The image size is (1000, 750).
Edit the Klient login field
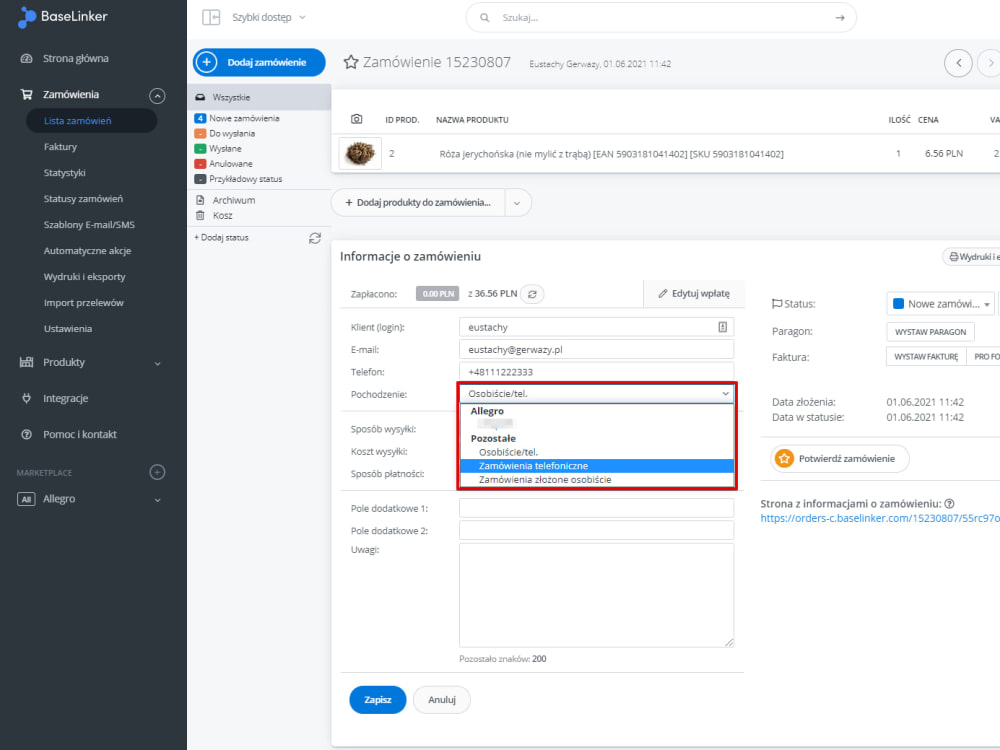click(x=596, y=327)
